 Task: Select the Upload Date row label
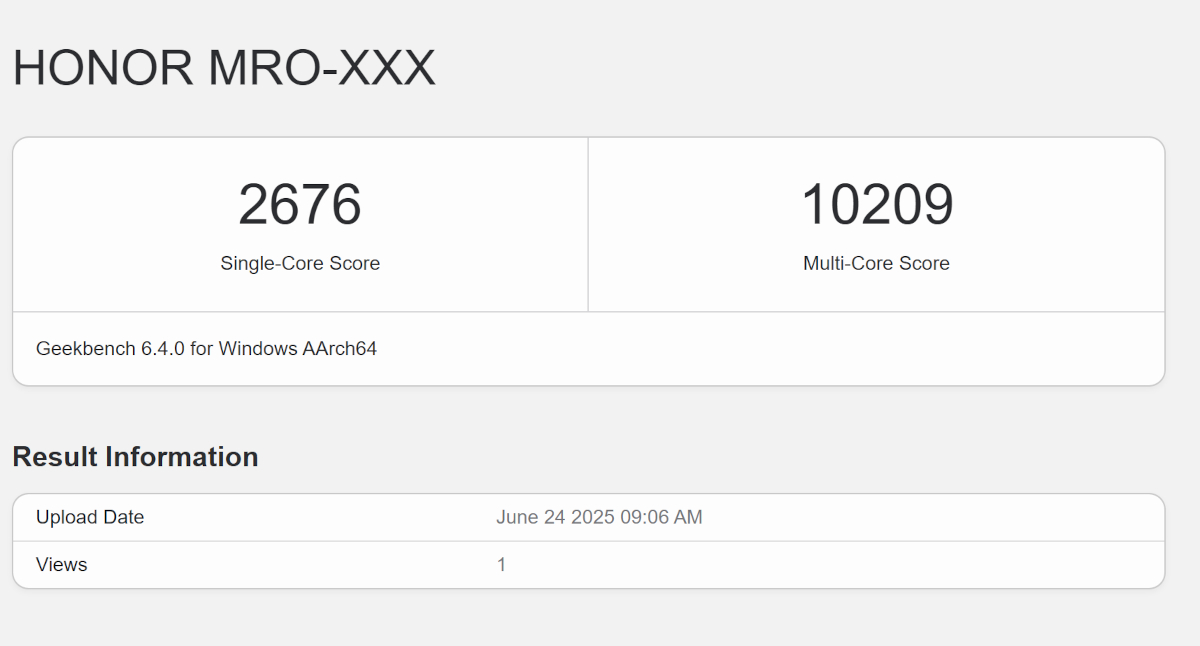coord(90,518)
